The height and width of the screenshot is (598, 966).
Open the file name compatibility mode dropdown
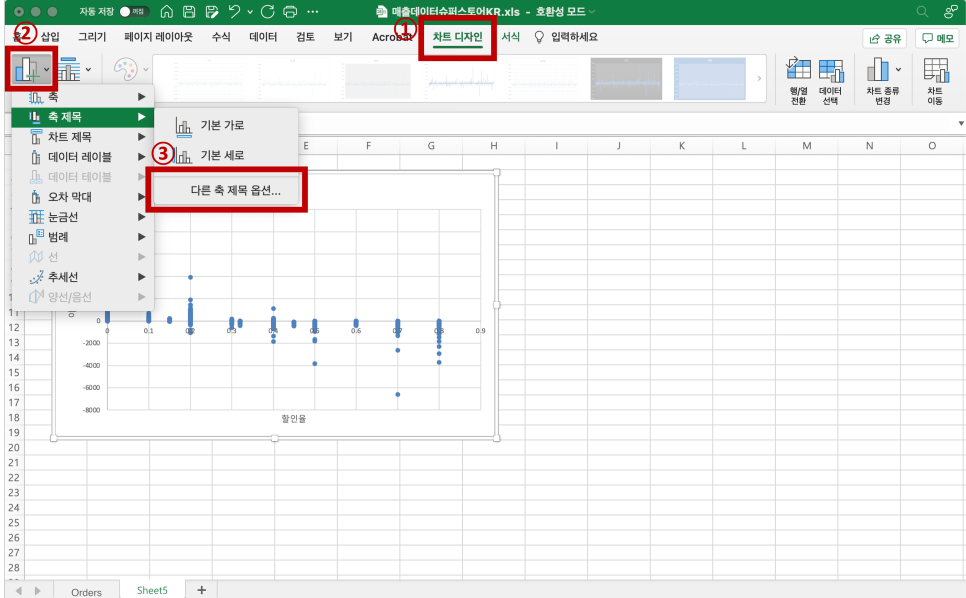point(591,12)
